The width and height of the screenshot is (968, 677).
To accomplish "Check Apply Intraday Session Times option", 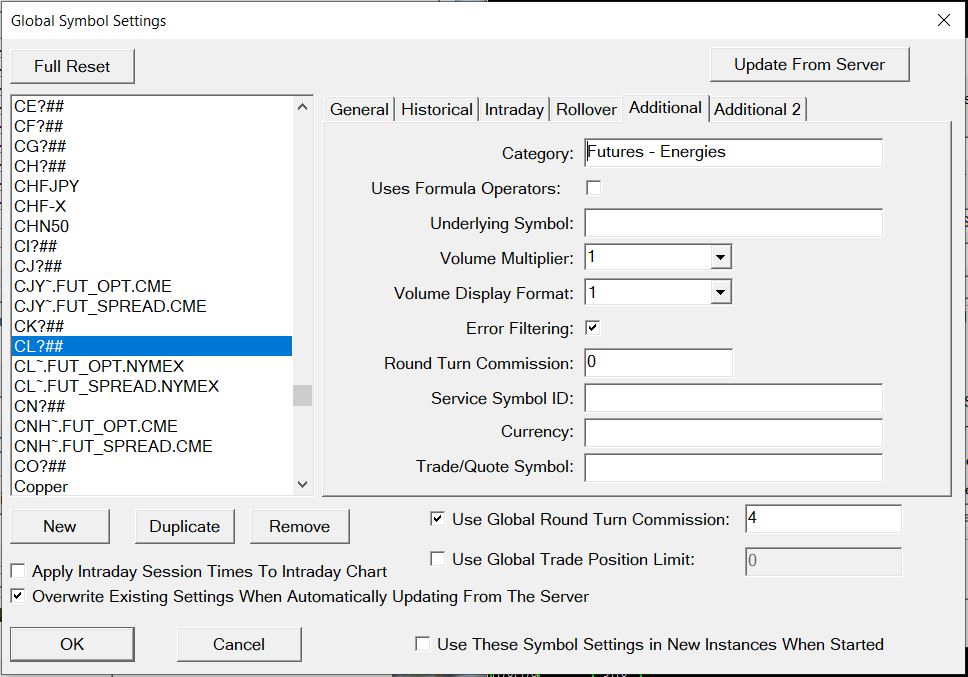I will point(18,572).
